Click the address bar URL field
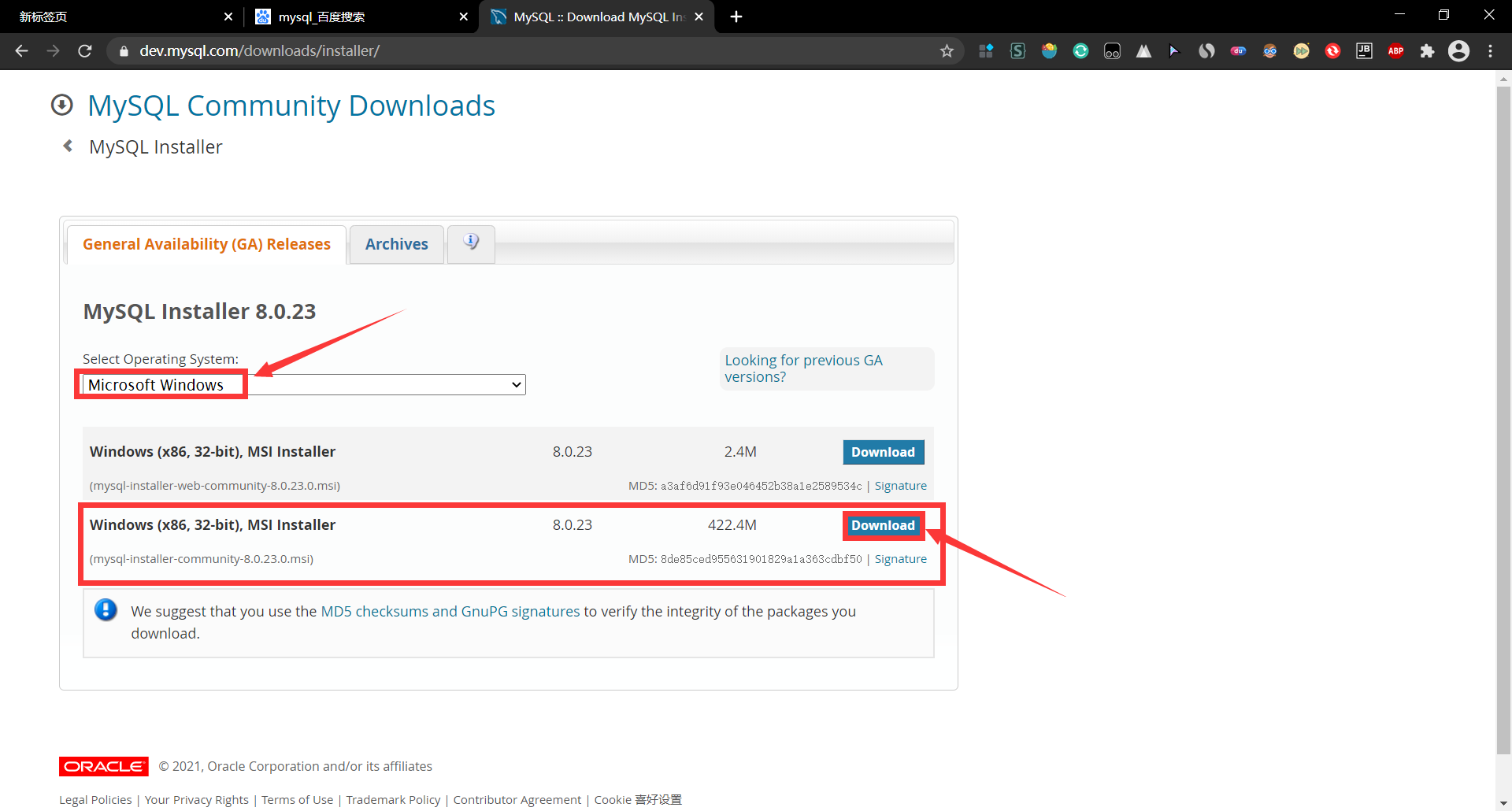The image size is (1512, 811). [535, 51]
